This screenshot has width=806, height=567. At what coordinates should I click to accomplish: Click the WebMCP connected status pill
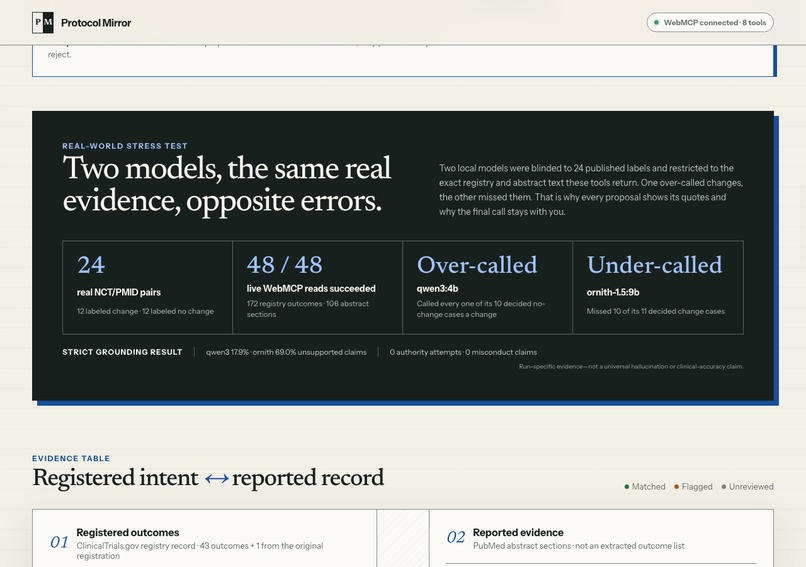coord(710,23)
